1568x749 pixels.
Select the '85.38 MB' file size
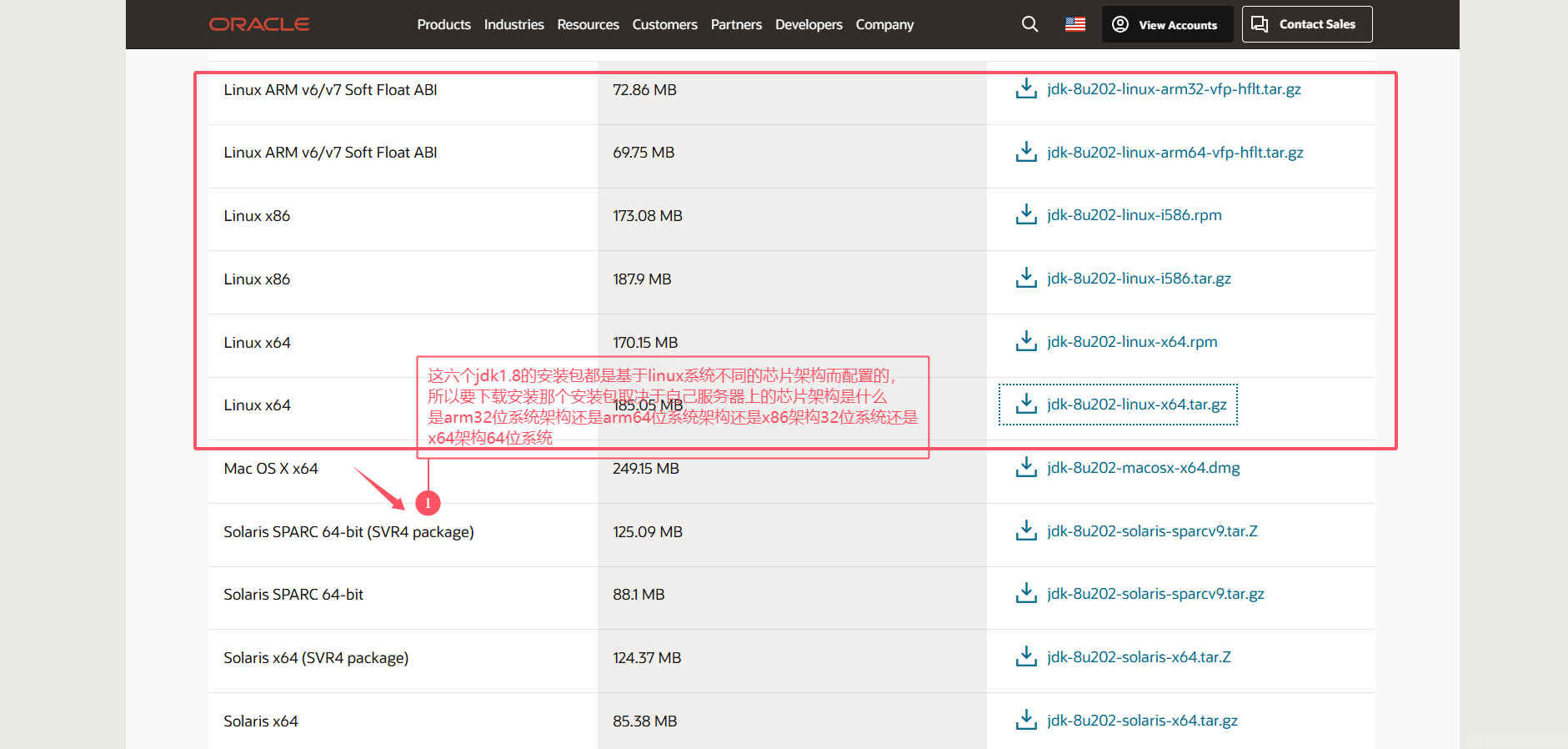[x=644, y=721]
